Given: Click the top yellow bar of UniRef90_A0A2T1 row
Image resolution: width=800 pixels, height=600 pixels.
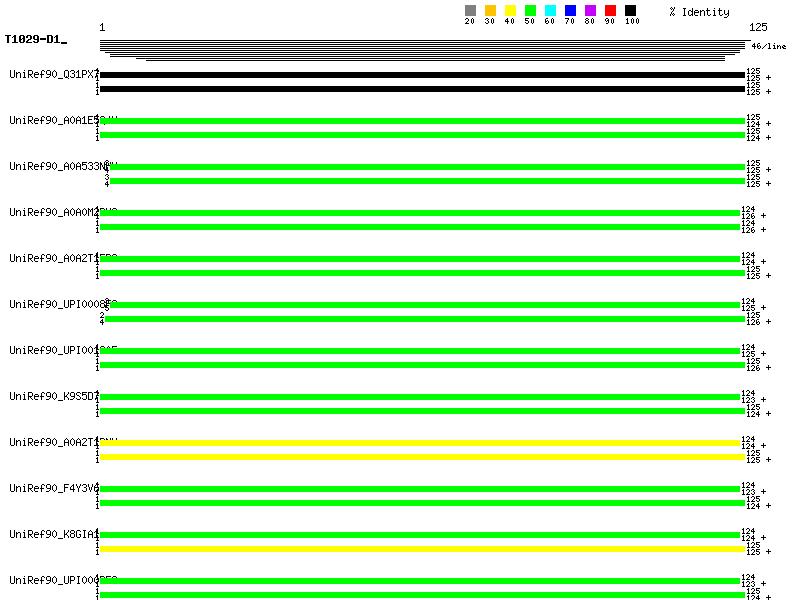Looking at the screenshot, I should (x=420, y=443).
